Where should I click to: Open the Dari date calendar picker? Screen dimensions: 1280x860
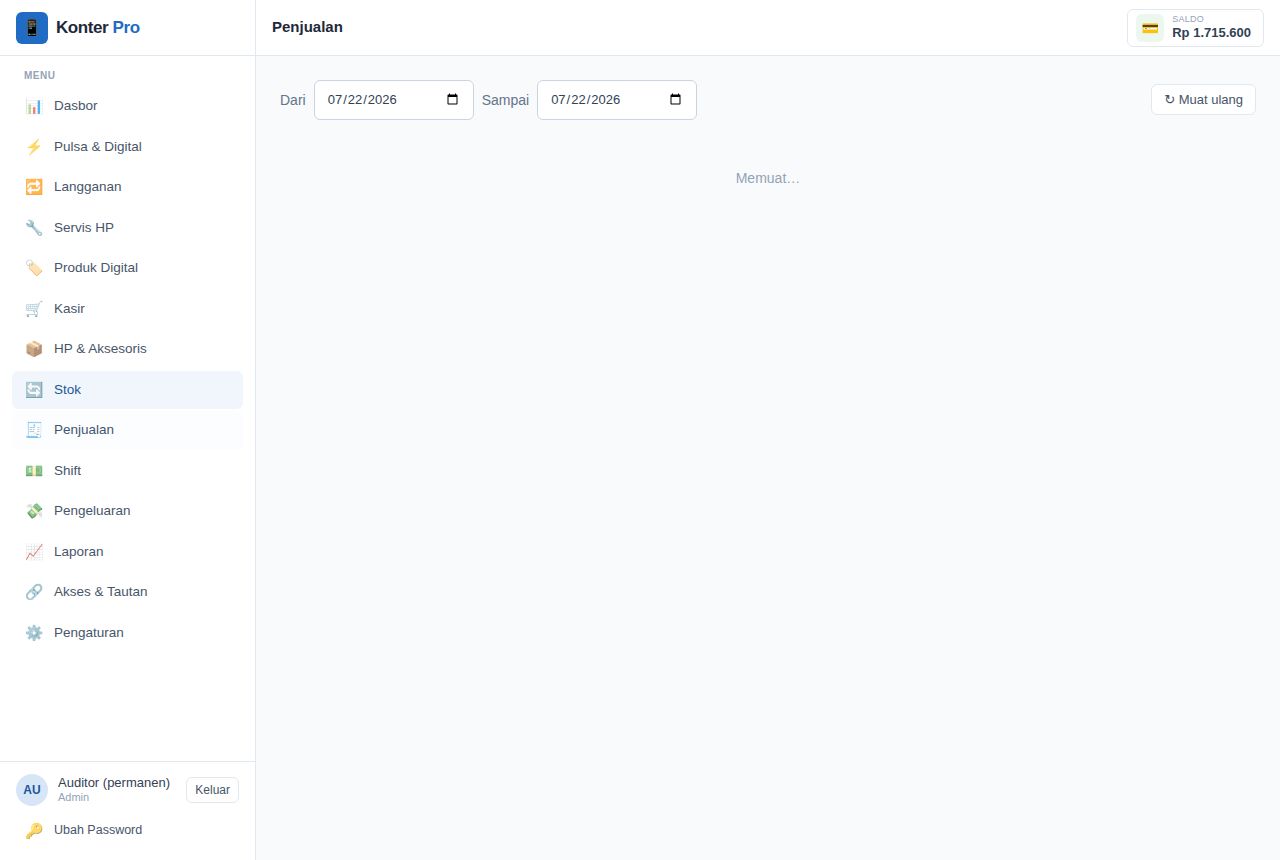coord(452,100)
